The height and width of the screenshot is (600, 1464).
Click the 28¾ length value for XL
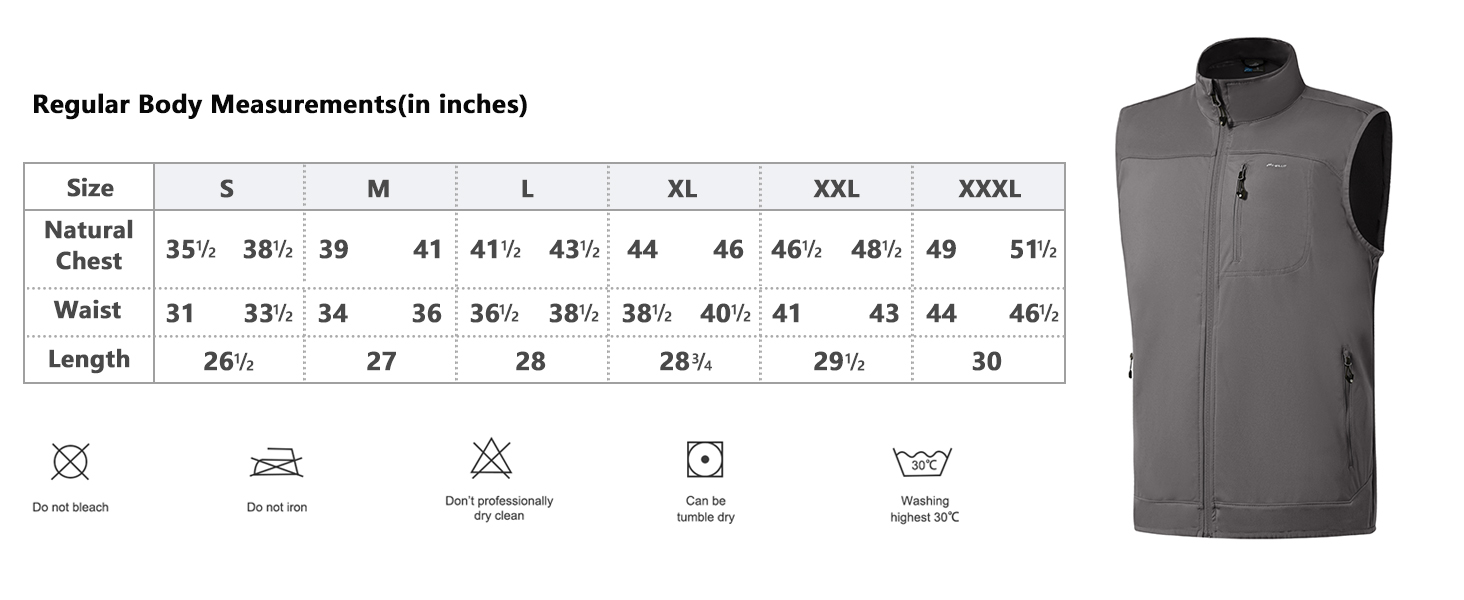tap(685, 361)
